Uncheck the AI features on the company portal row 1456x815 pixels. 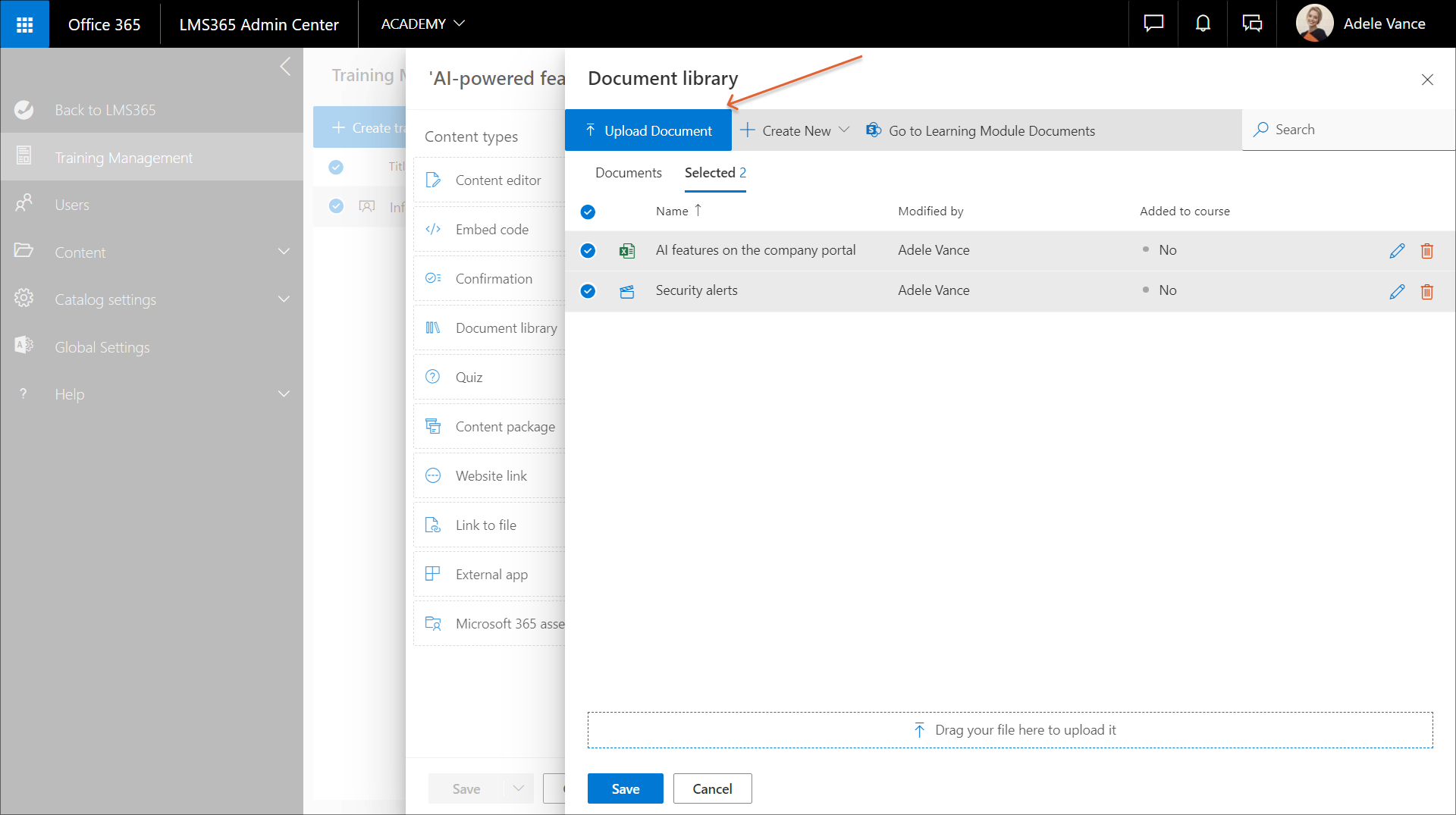[588, 251]
